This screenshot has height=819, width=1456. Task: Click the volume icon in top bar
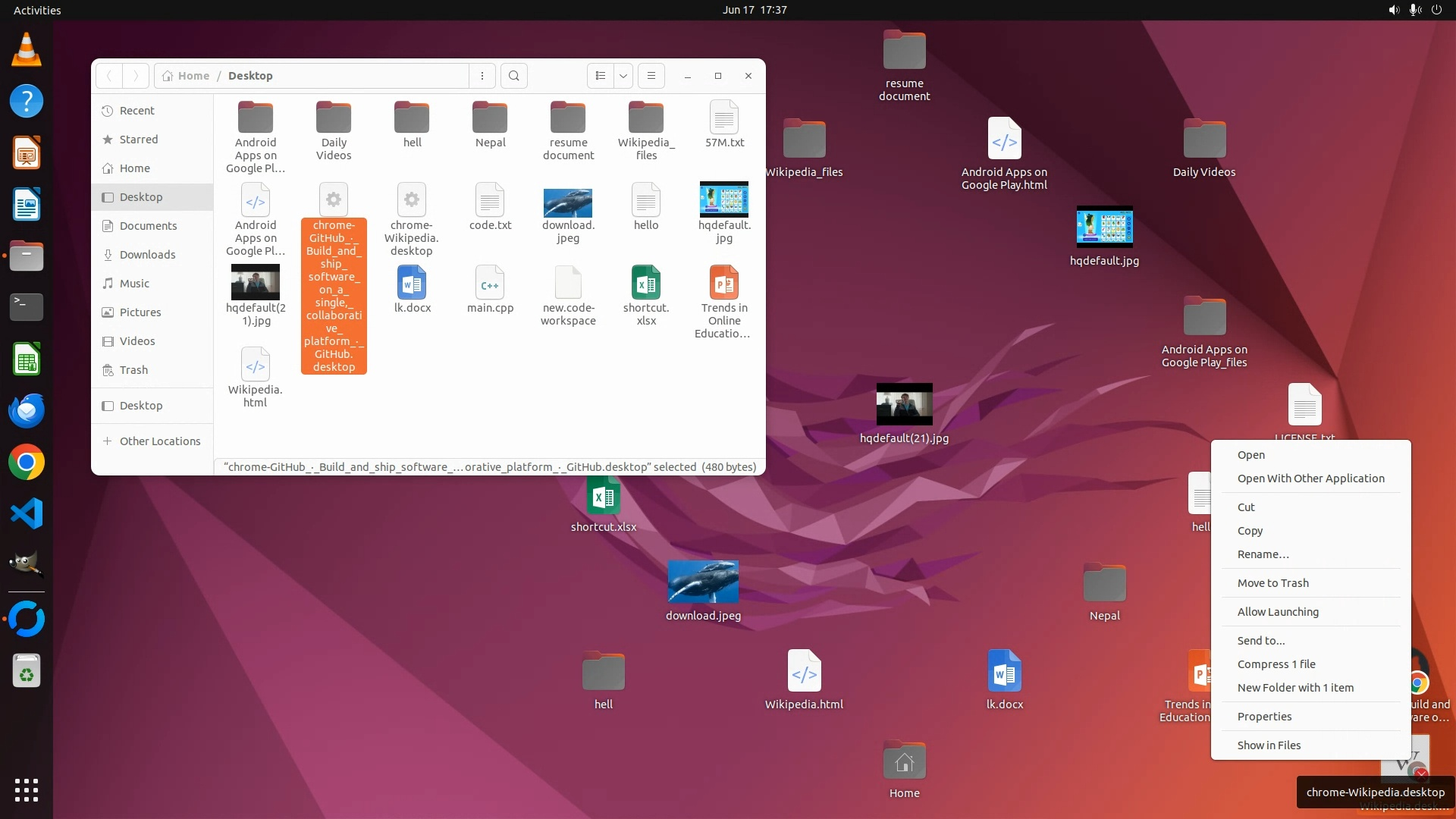(x=1394, y=10)
